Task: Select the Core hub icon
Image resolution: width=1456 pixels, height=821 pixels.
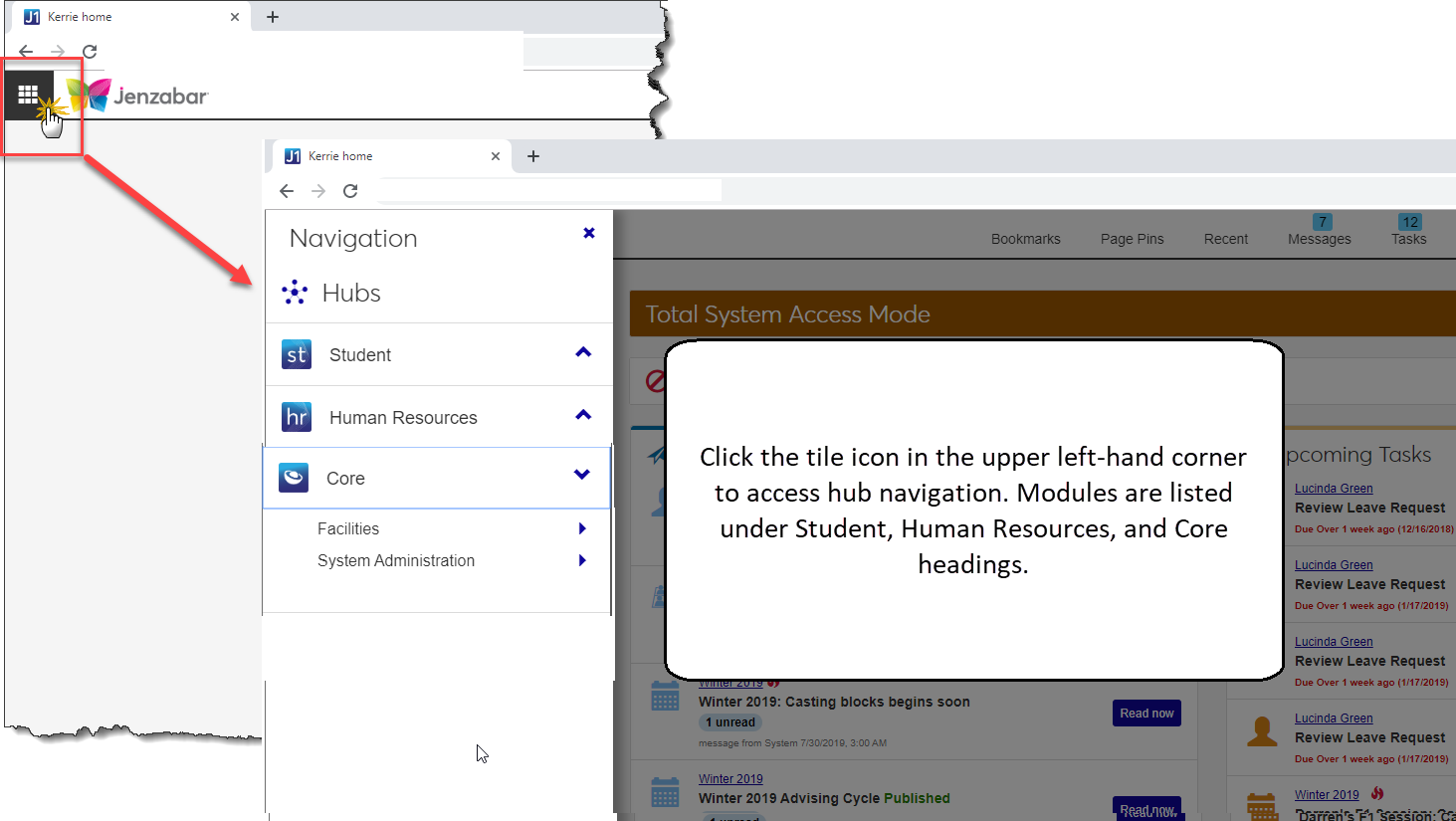Action: [294, 477]
